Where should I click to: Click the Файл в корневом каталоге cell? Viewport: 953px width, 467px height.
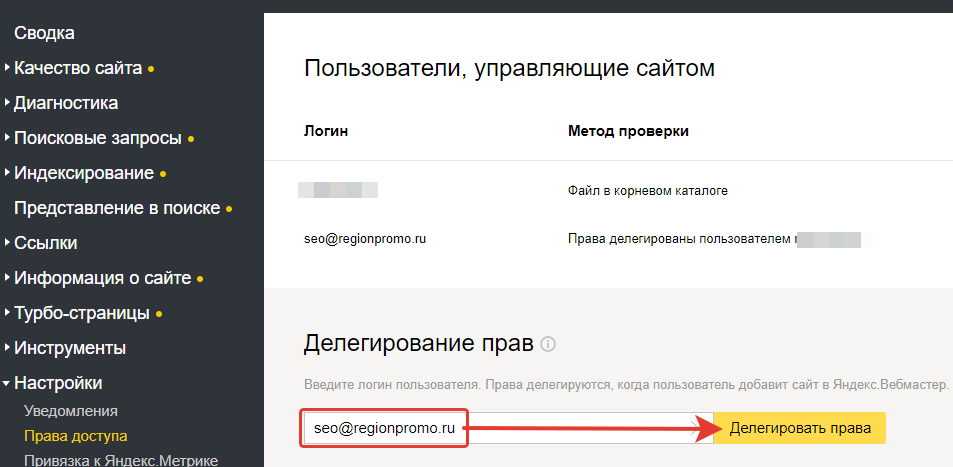tap(647, 191)
